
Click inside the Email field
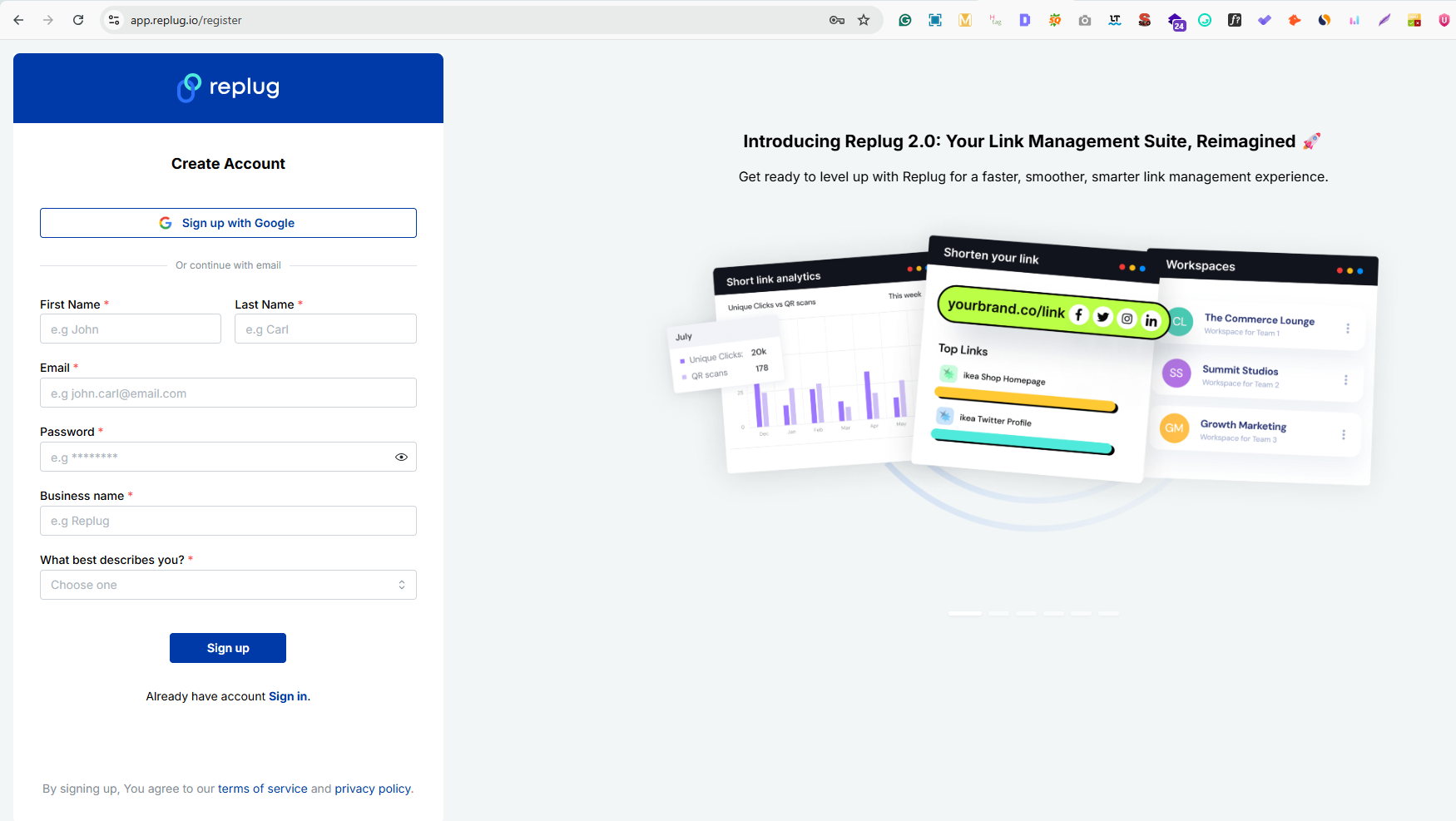click(x=228, y=393)
